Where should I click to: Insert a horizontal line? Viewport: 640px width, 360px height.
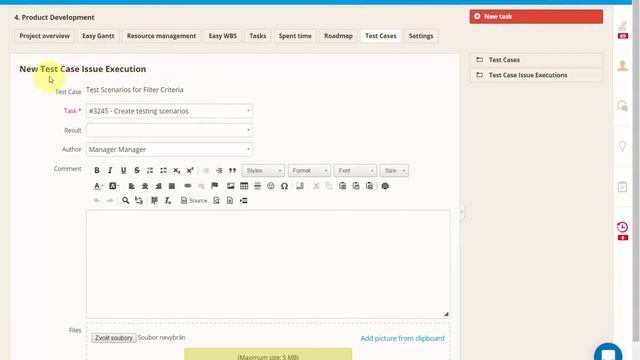point(257,186)
